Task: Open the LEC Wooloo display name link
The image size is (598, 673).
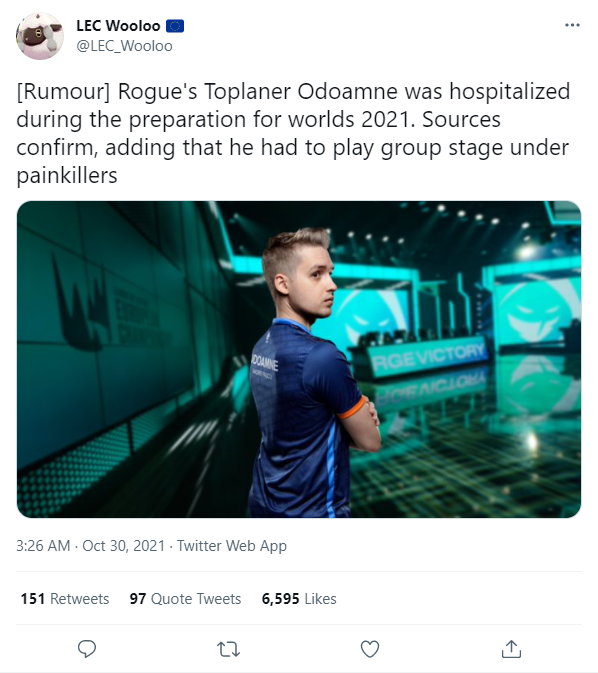Action: point(118,26)
